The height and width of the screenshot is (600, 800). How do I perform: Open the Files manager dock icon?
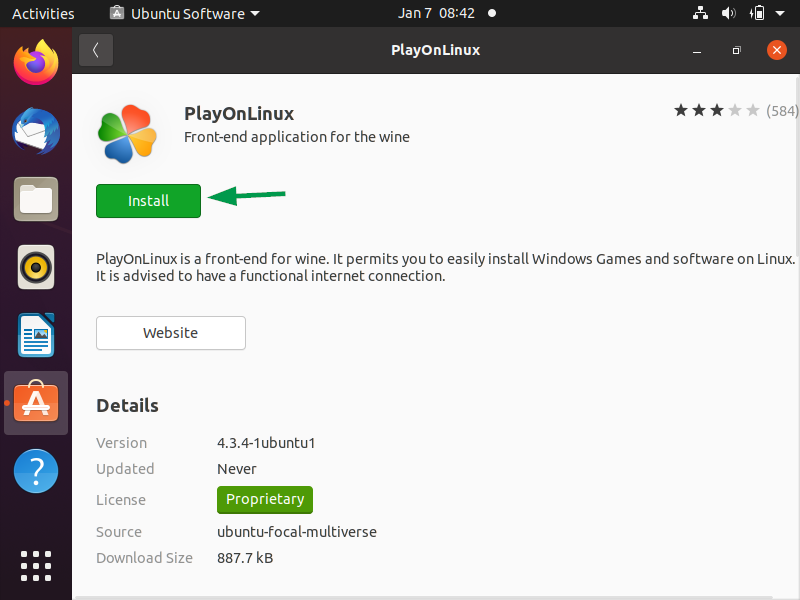[36, 199]
